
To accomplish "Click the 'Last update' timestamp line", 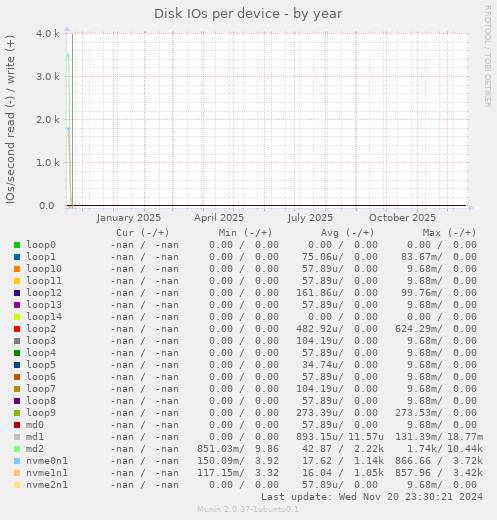I will [372, 497].
